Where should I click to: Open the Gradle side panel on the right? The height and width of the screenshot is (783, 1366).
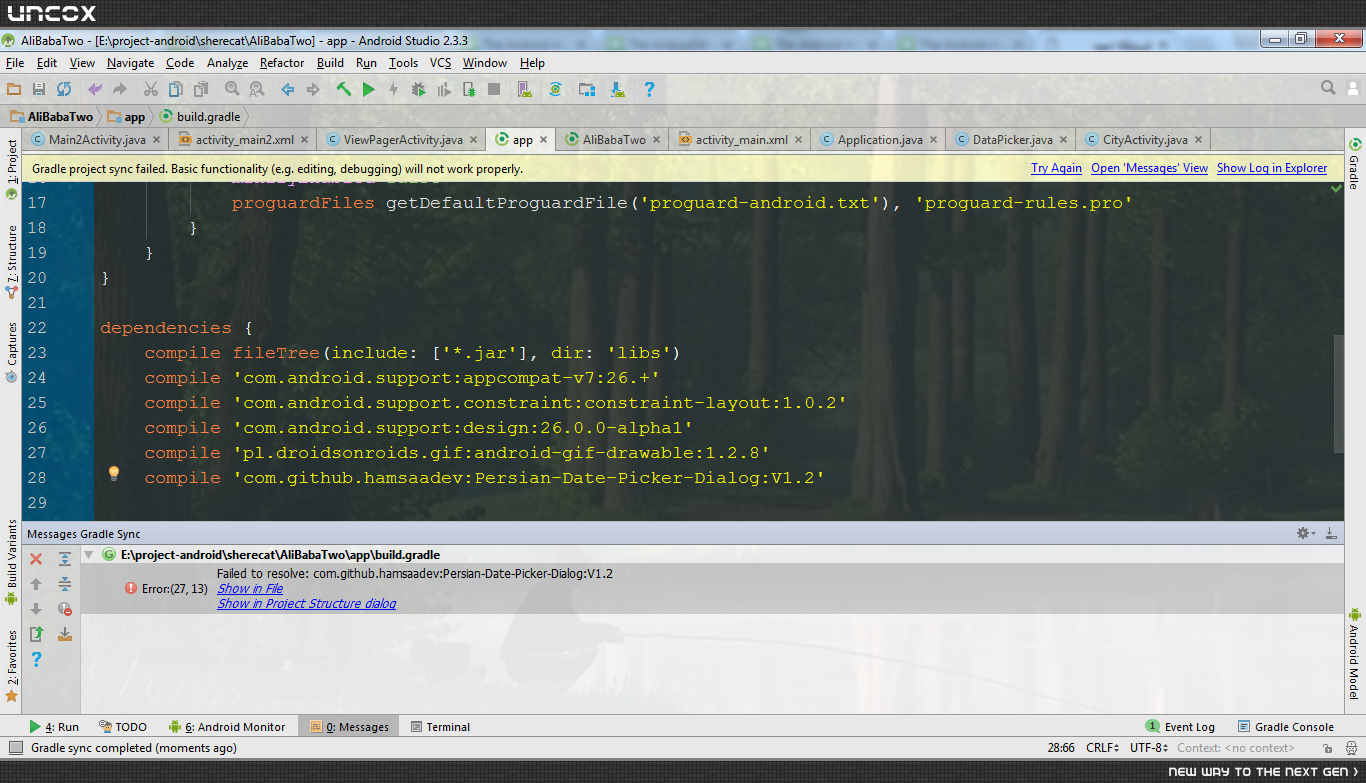click(x=1354, y=164)
